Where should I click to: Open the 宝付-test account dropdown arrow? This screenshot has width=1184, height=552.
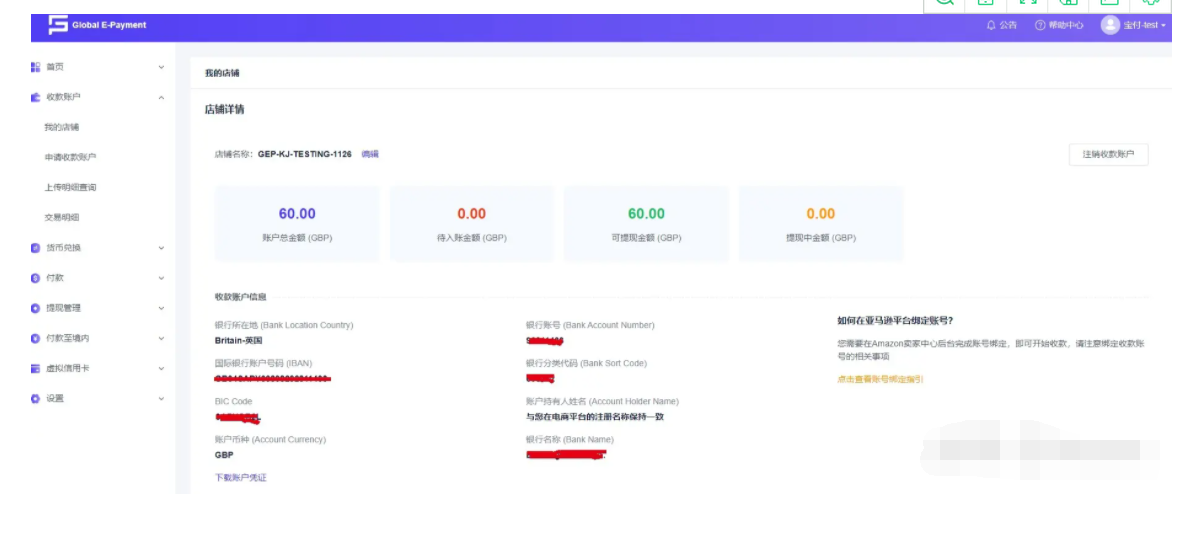click(x=1164, y=26)
